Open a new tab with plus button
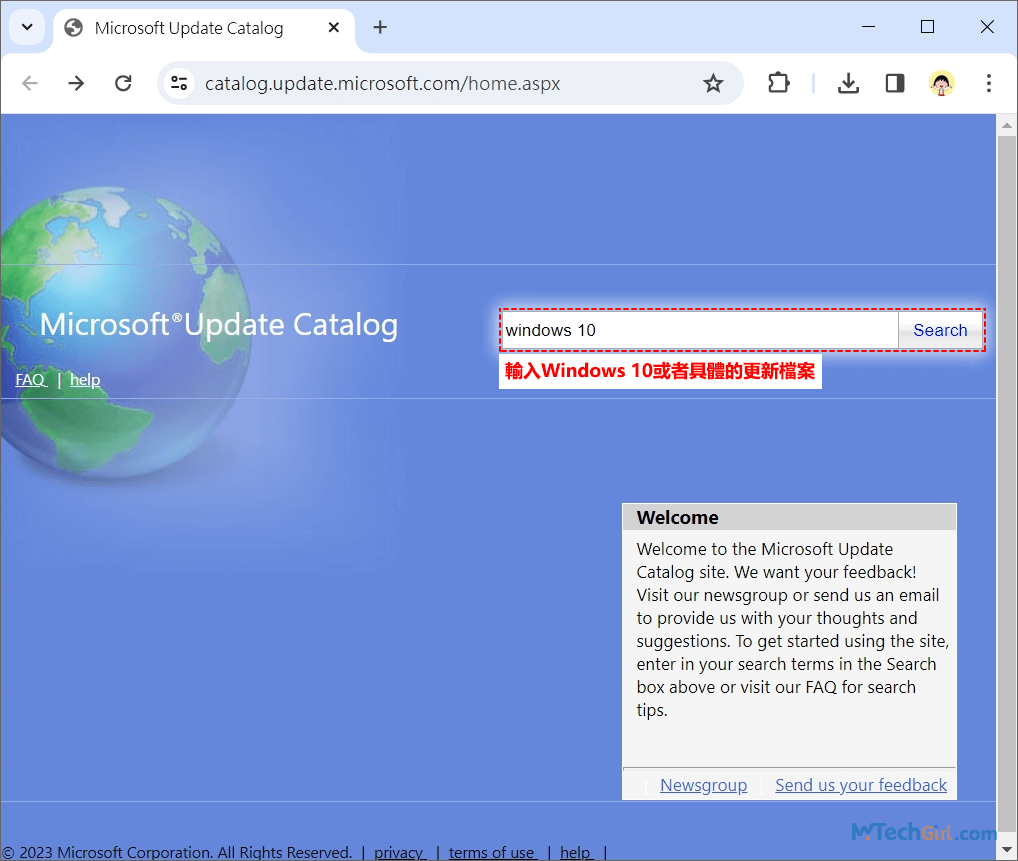The width and height of the screenshot is (1018, 861). pyautogui.click(x=380, y=27)
